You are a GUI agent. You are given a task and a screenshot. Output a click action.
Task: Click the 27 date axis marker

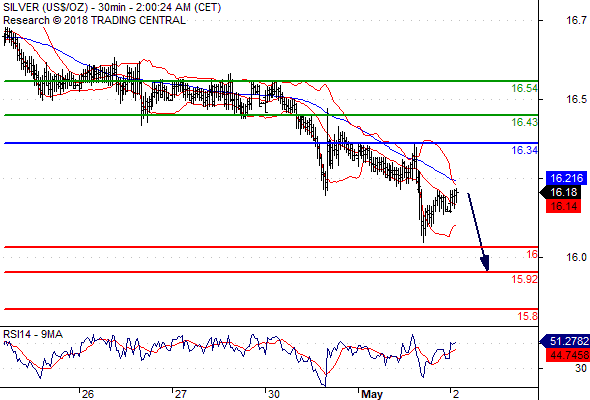(x=180, y=394)
